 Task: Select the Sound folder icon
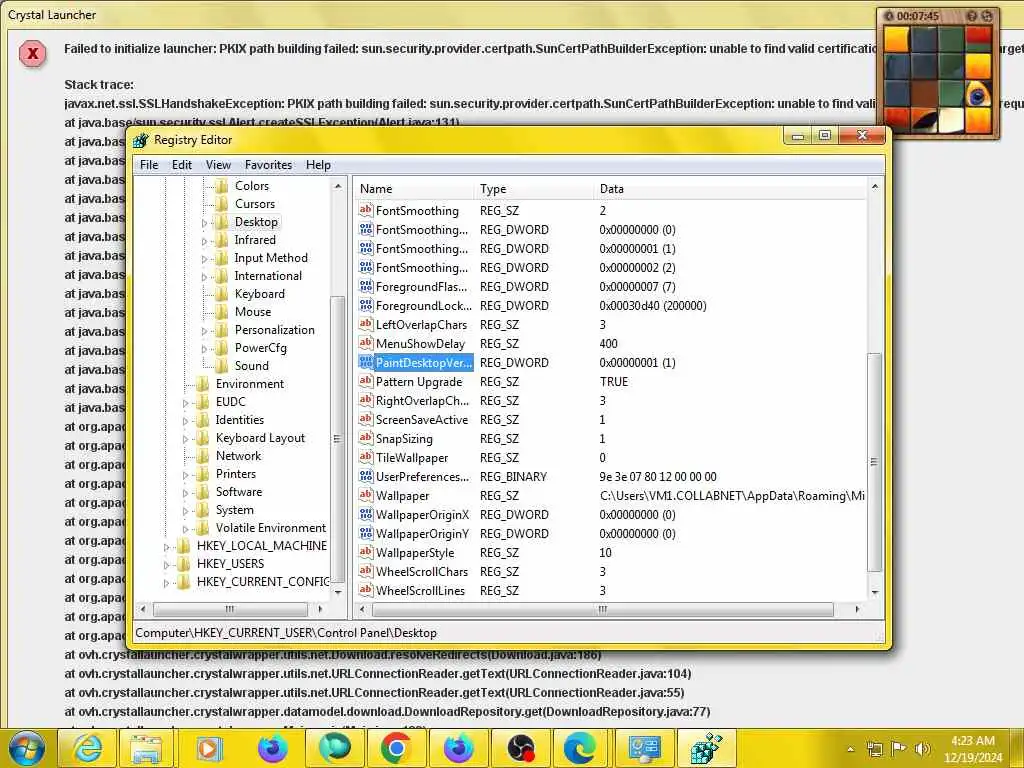click(222, 366)
